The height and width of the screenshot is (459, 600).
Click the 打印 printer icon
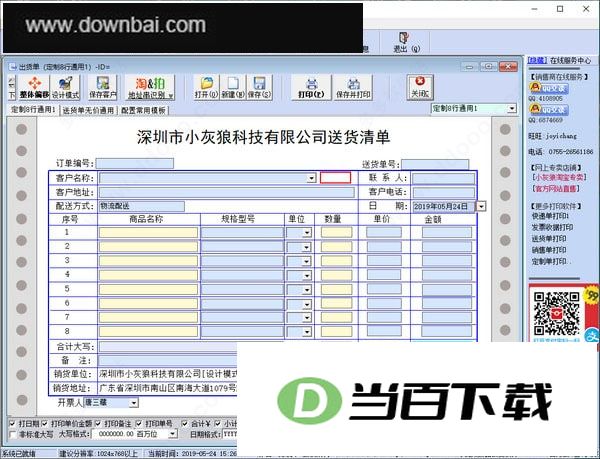coord(311,88)
